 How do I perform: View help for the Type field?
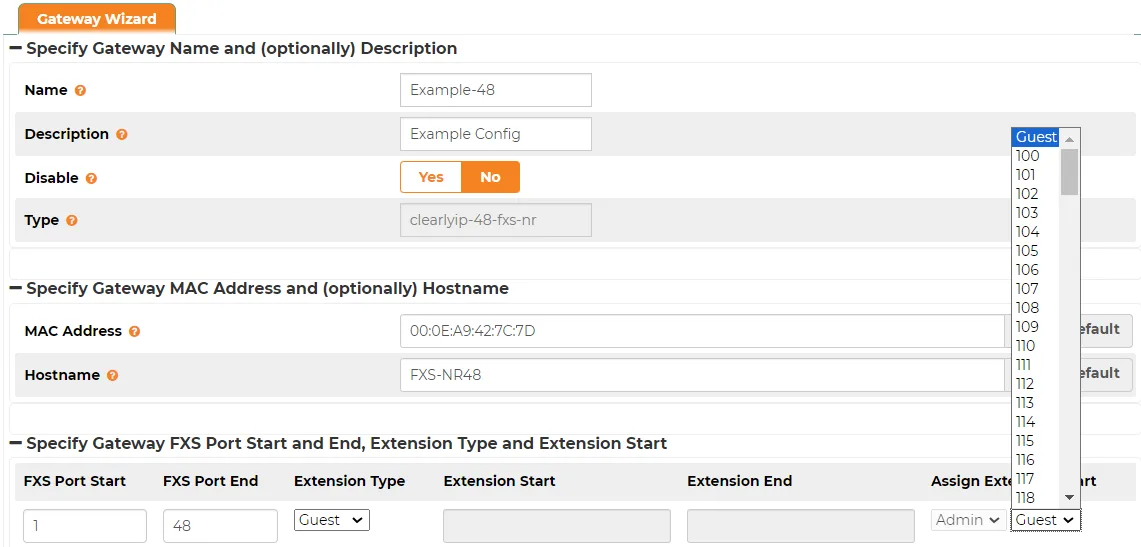click(71, 220)
